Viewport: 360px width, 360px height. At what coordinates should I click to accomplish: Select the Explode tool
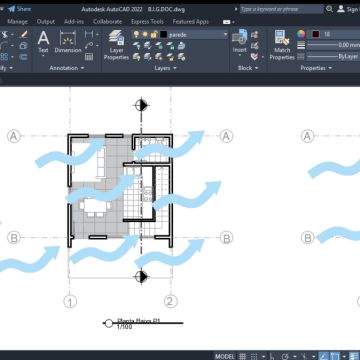pyautogui.click(x=24, y=46)
